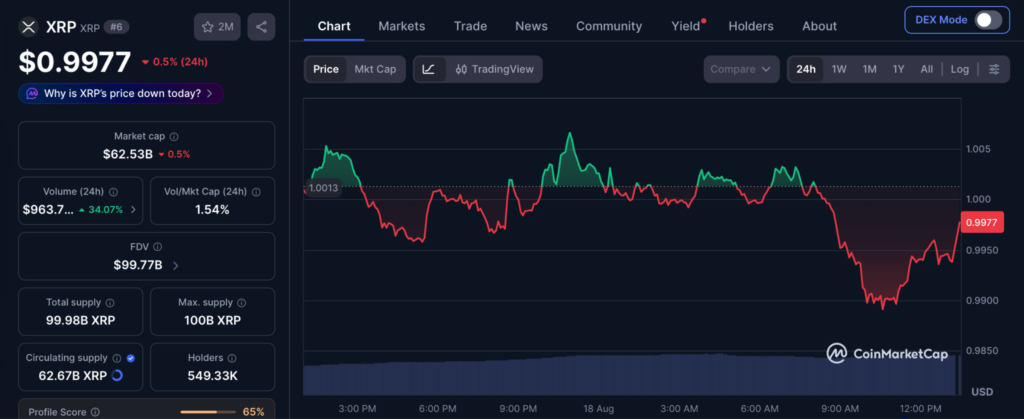Click the verified badge by Circulating supply
The height and width of the screenshot is (419, 1024).
coord(131,358)
